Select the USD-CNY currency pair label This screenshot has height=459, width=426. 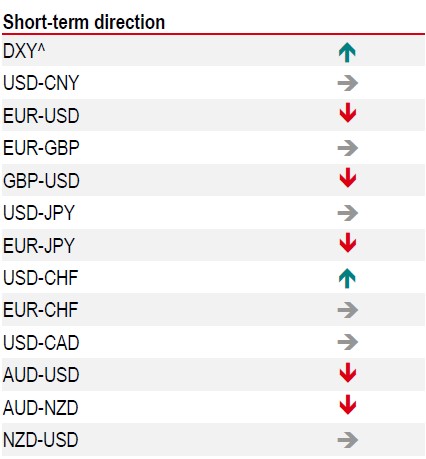[41, 83]
